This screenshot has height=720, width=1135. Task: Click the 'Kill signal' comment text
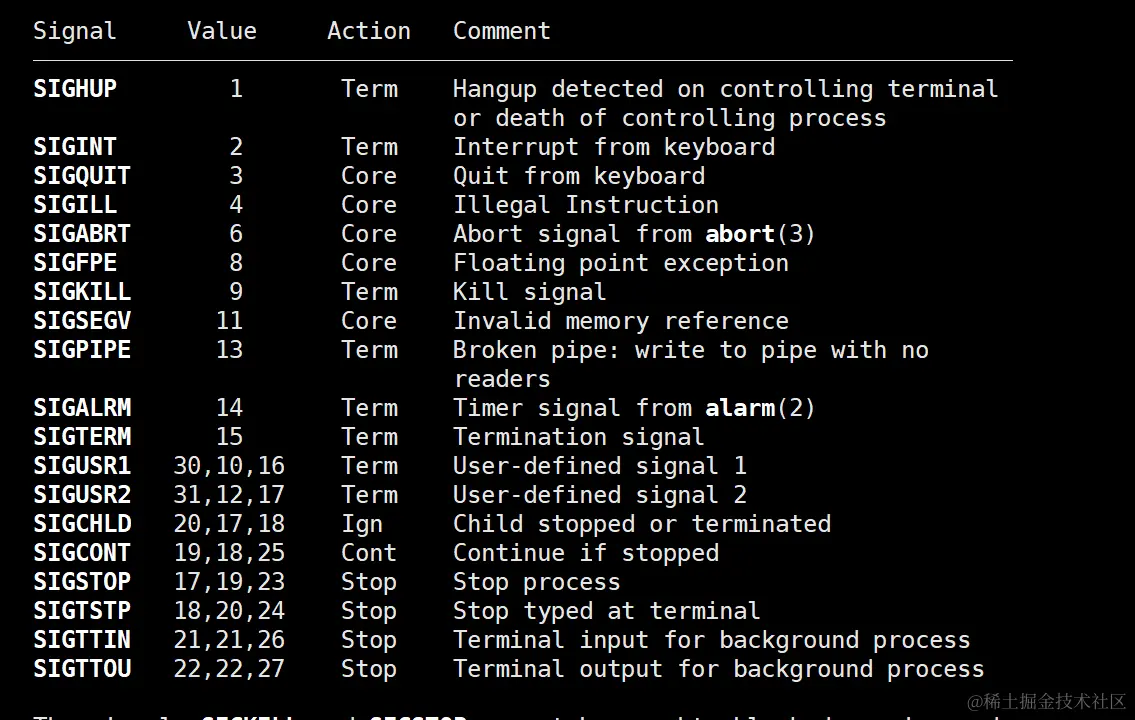click(x=530, y=292)
